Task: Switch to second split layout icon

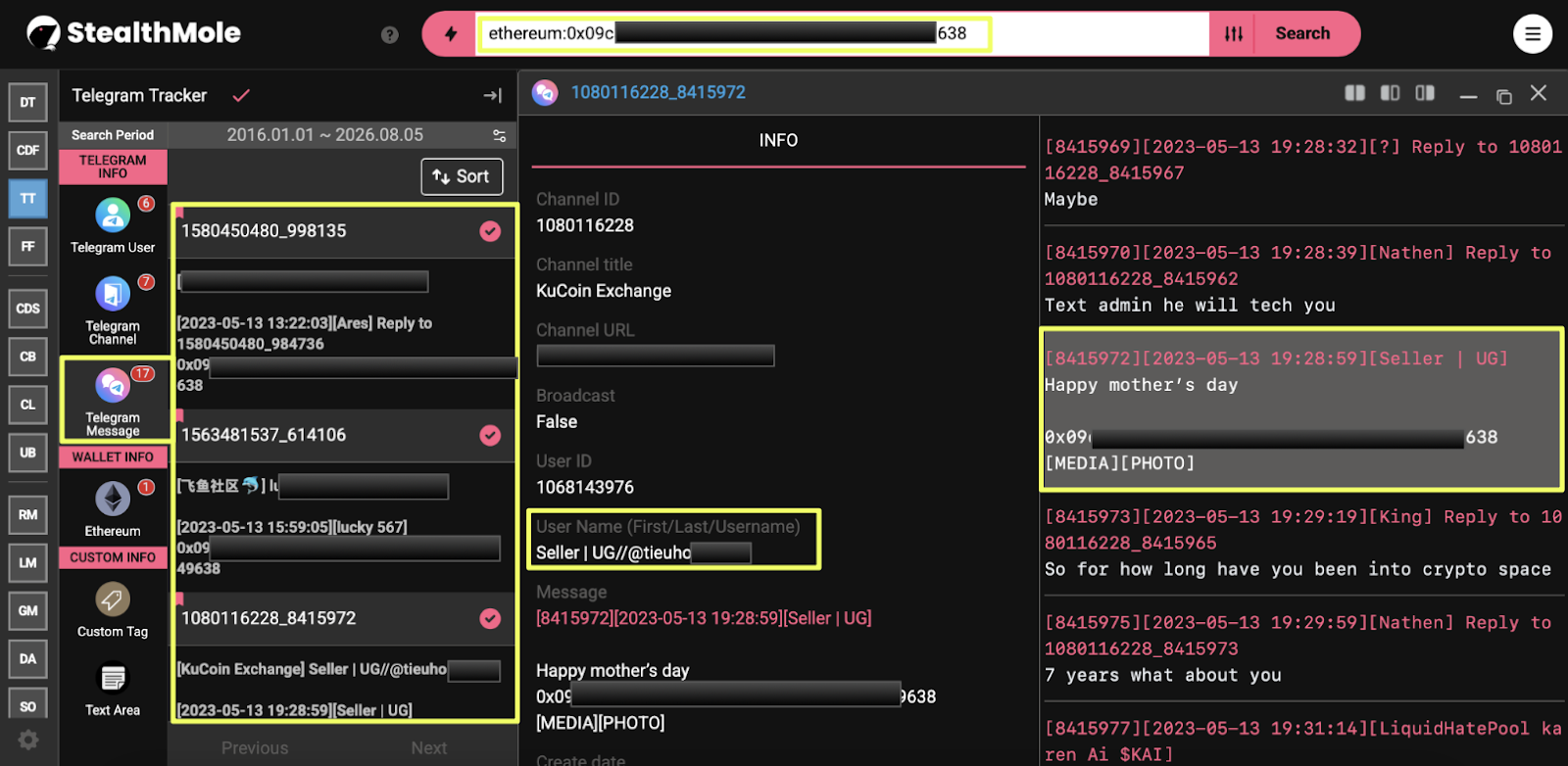Action: 1390,93
